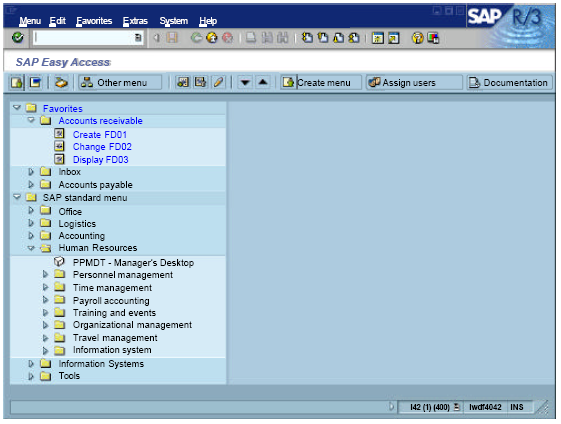The image size is (561, 424).
Task: Click the yellow Exit icon
Action: (212, 38)
